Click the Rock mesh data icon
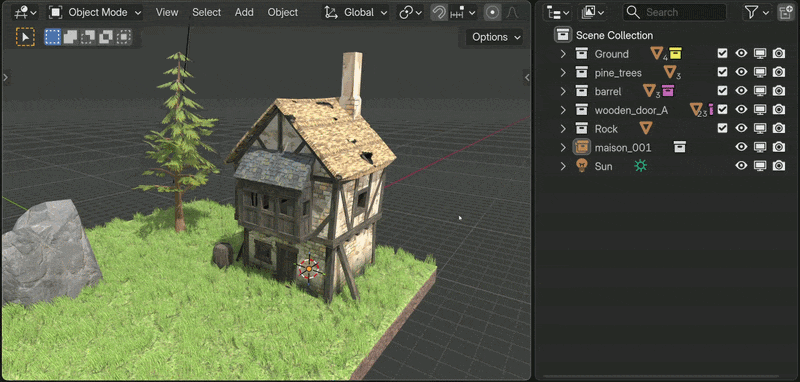The width and height of the screenshot is (800, 382). pos(646,128)
